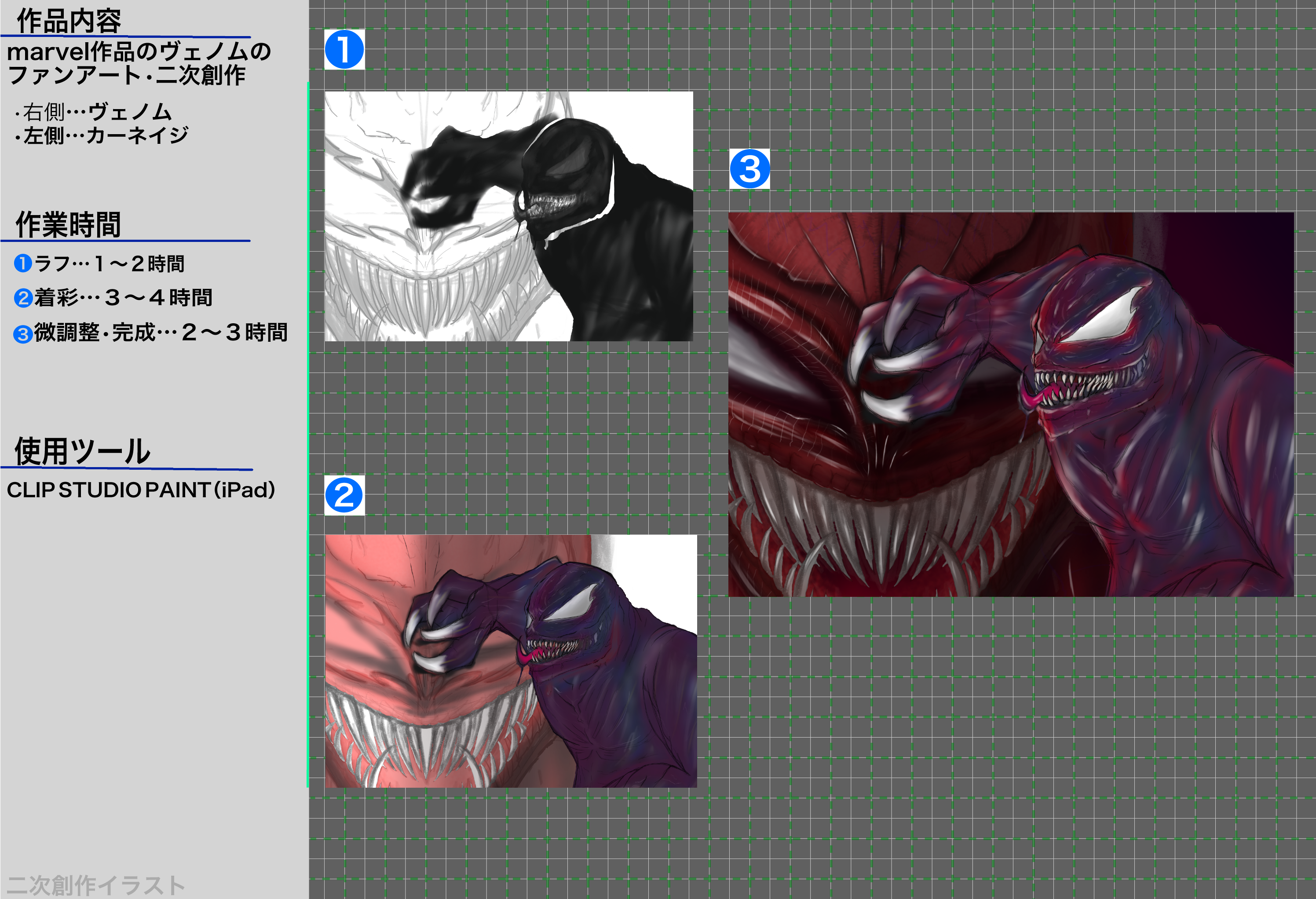The height and width of the screenshot is (899, 1316).
Task: Click the 作業時間 heading
Action: [x=68, y=225]
